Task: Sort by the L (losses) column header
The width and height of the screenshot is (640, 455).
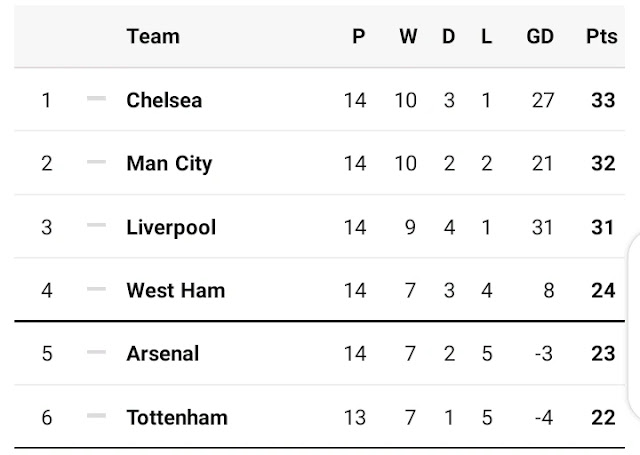Action: point(486,36)
